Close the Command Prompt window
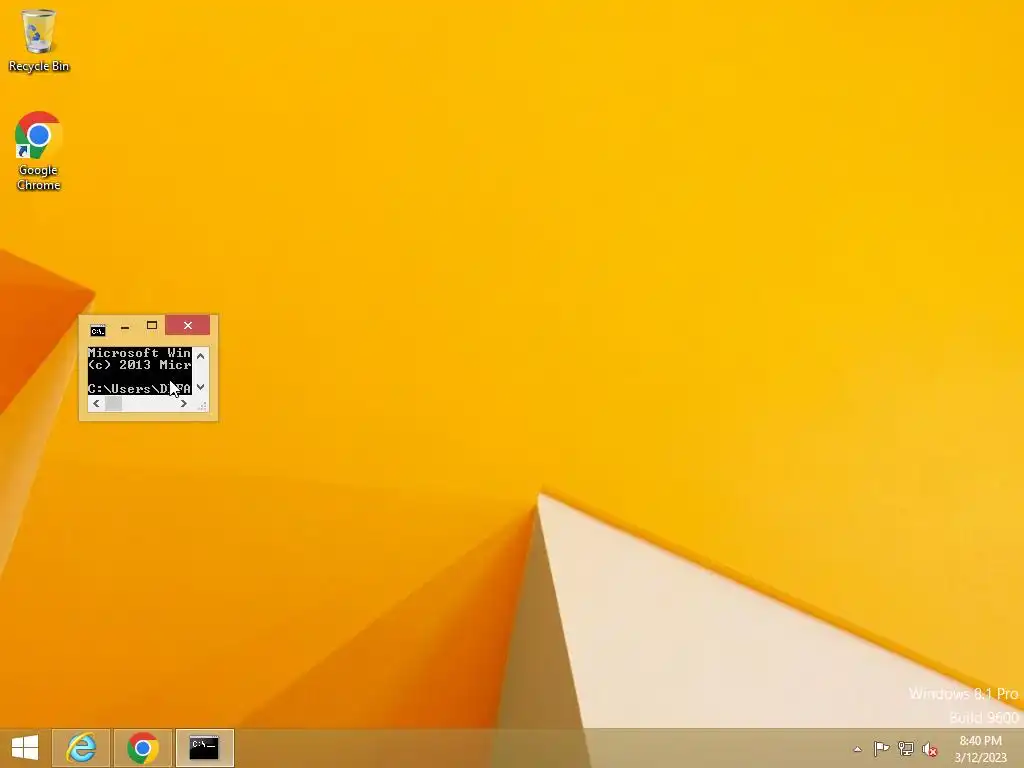Screen dimensions: 1024x768 coord(187,325)
